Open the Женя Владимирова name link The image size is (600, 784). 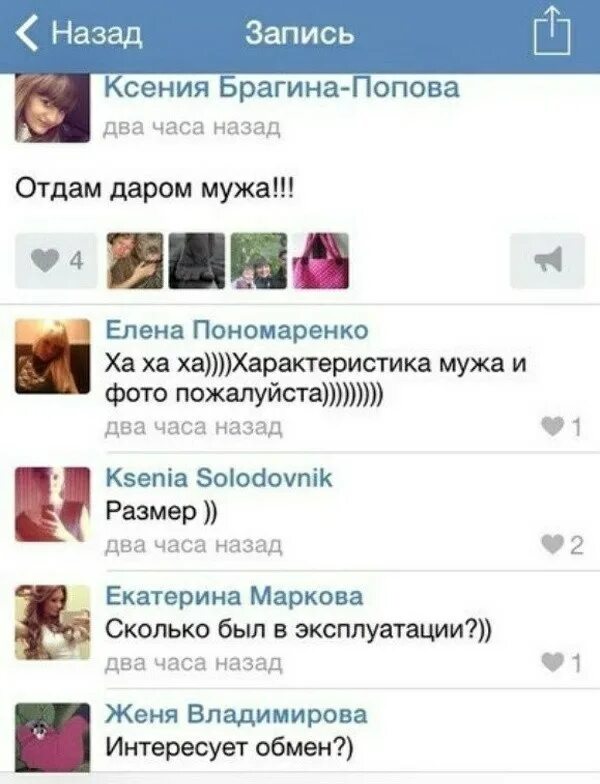point(236,714)
